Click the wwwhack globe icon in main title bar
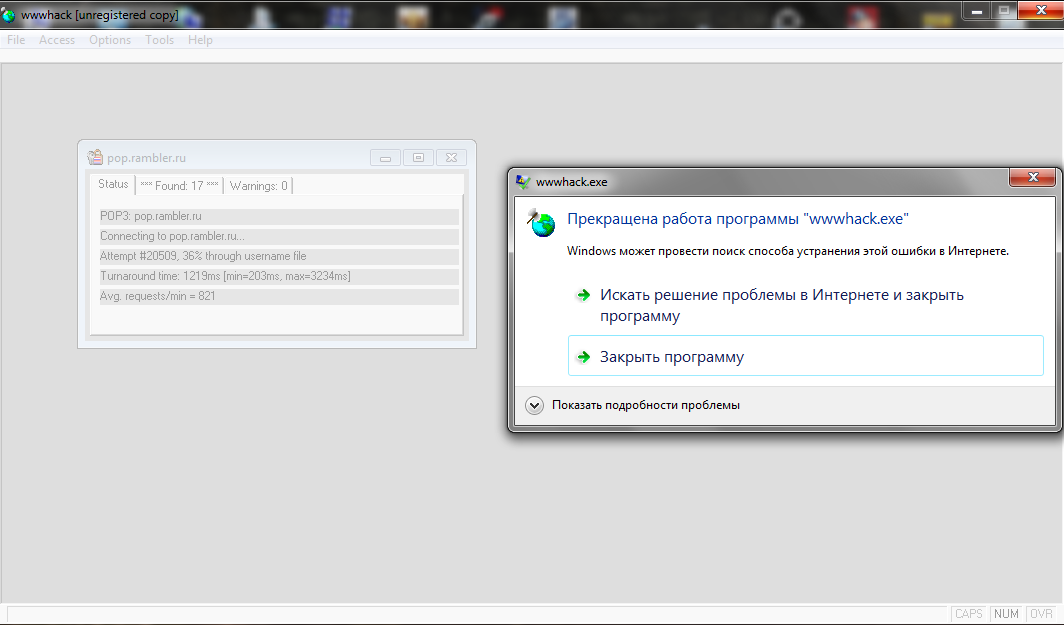 coord(9,14)
